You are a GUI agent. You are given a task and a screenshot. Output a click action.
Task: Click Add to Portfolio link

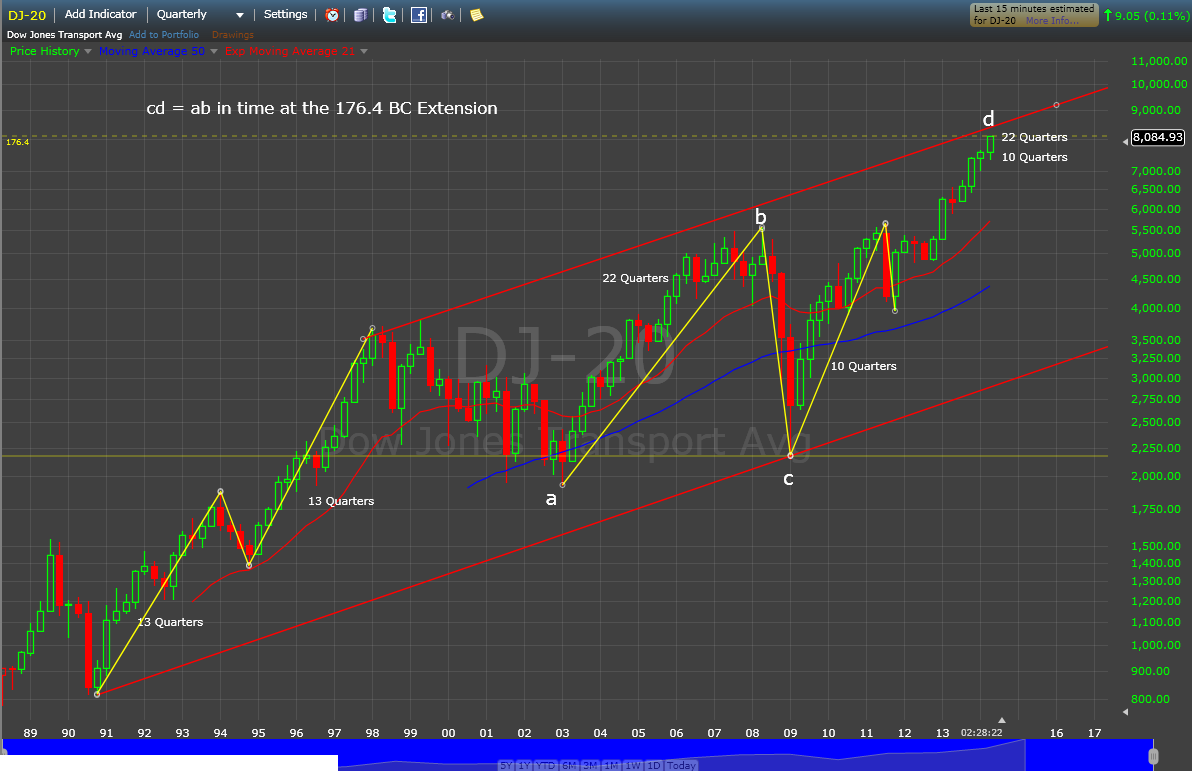point(163,35)
